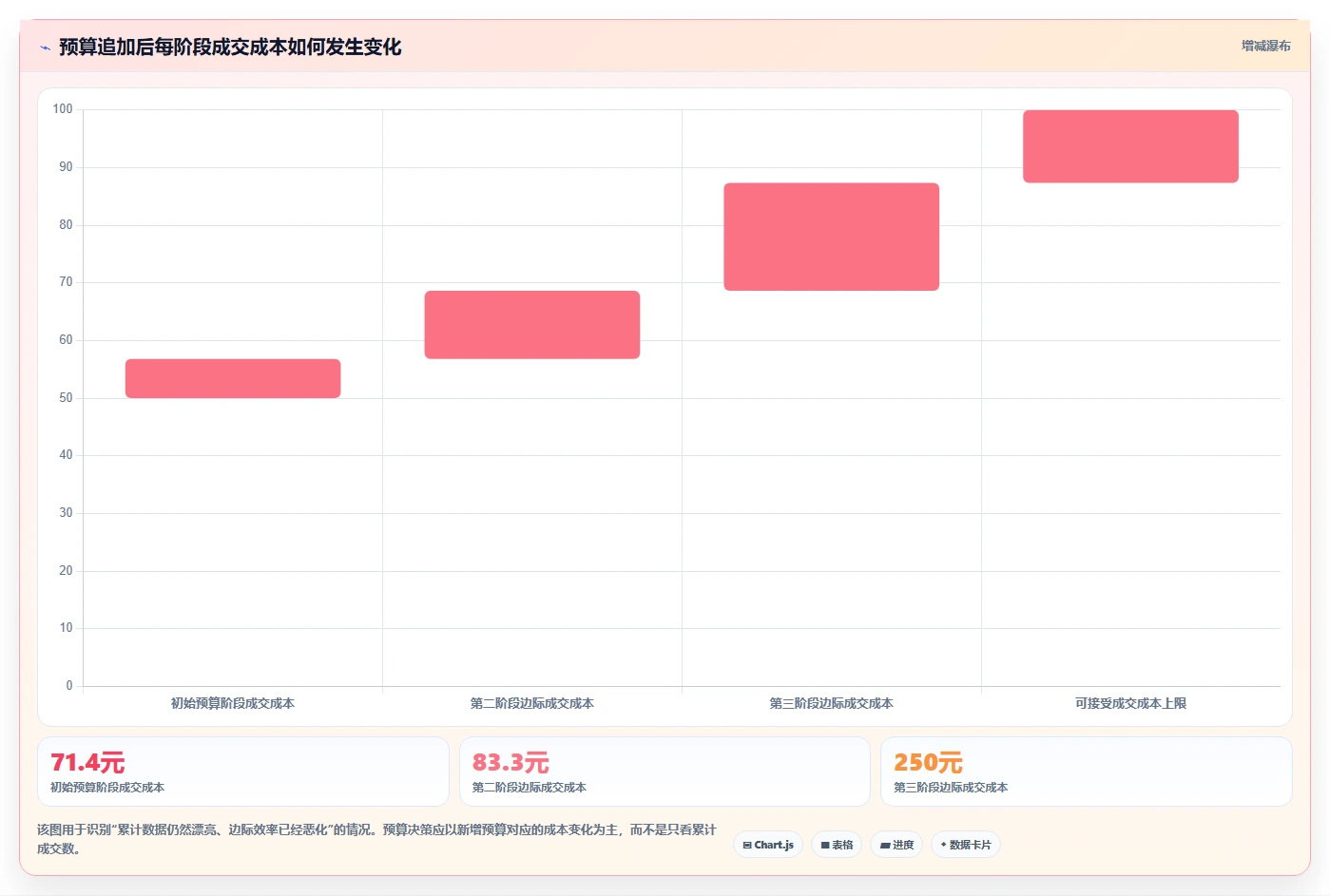Click the footnote text starting with 该图用于识别
This screenshot has height=896, width=1330.
pos(377,839)
